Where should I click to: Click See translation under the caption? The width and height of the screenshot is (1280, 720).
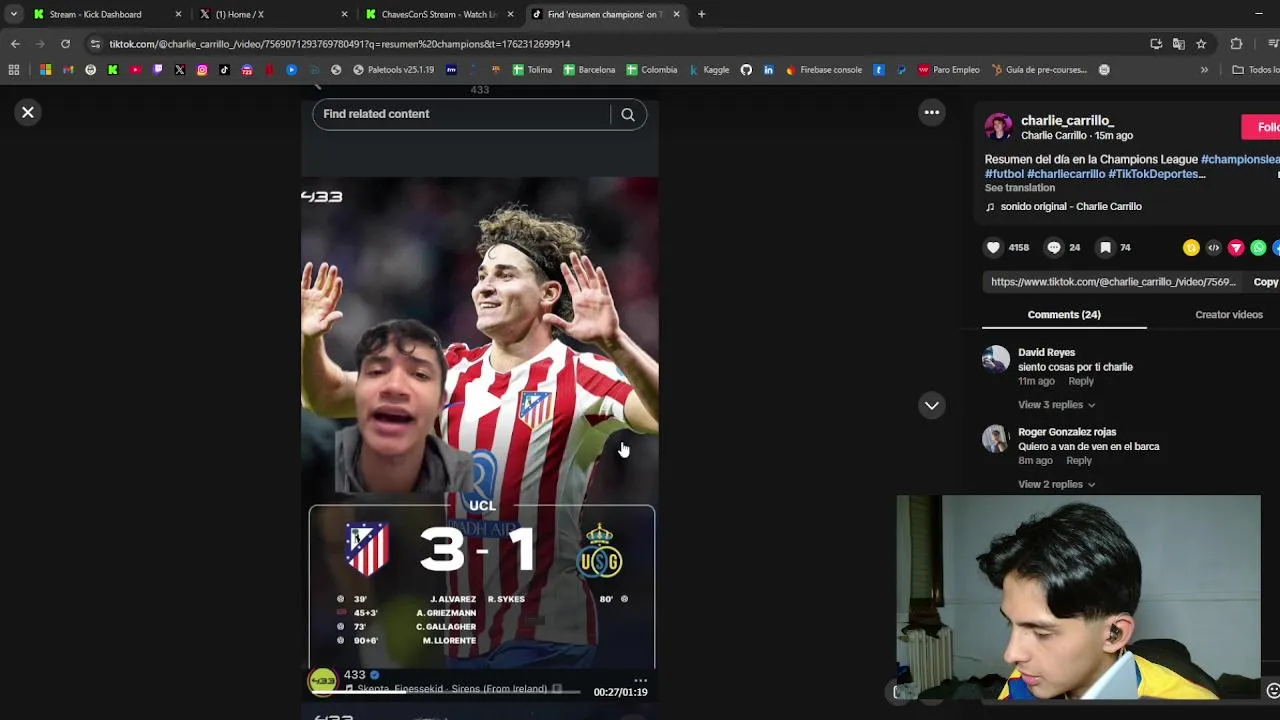(1019, 188)
